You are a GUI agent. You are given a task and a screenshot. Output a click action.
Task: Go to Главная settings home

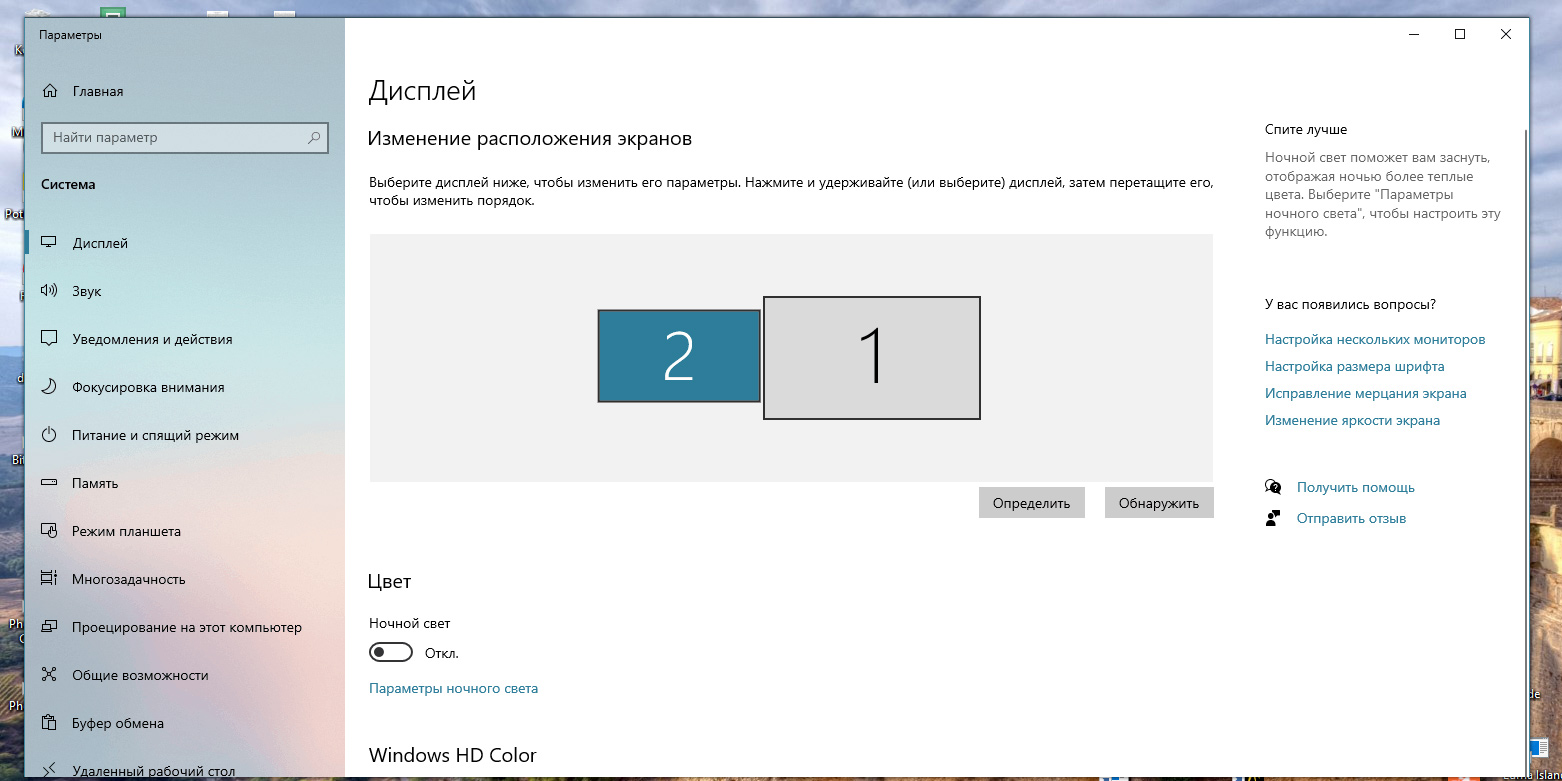185,91
